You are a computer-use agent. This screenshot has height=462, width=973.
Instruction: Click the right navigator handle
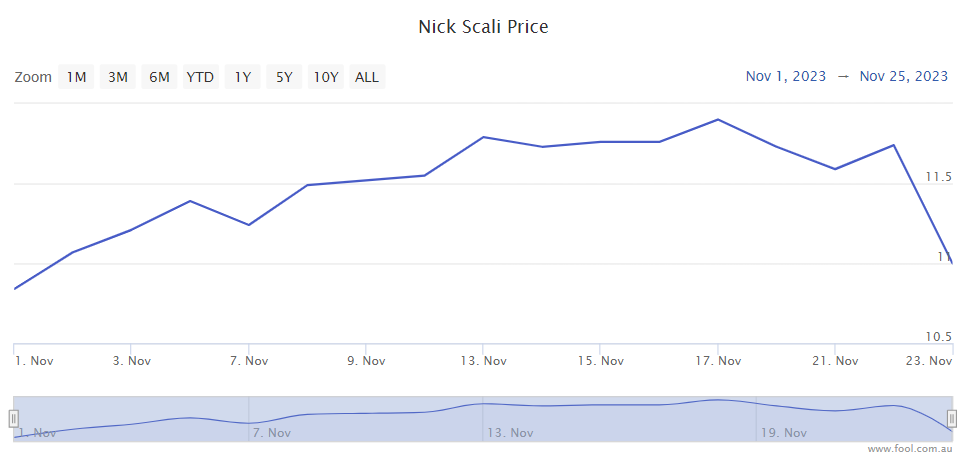(953, 418)
